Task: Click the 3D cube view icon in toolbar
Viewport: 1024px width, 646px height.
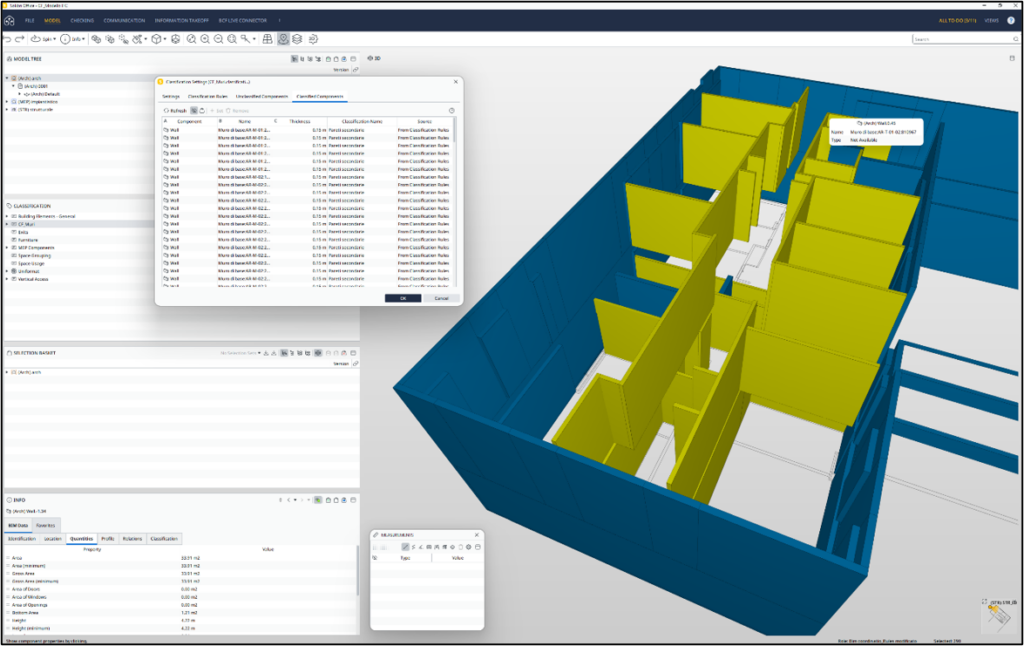Action: click(156, 39)
